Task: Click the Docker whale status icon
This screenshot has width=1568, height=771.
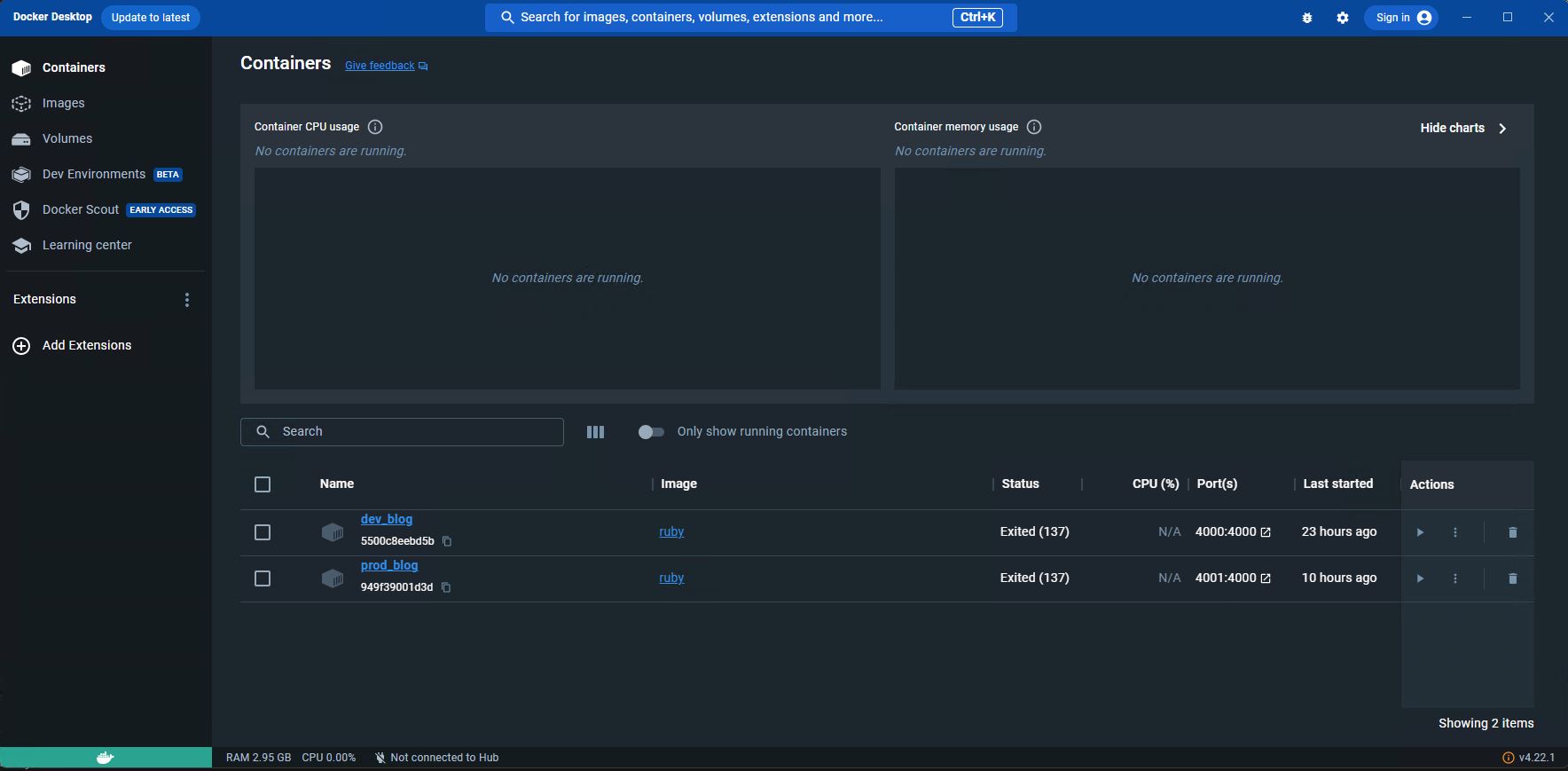Action: (106, 758)
